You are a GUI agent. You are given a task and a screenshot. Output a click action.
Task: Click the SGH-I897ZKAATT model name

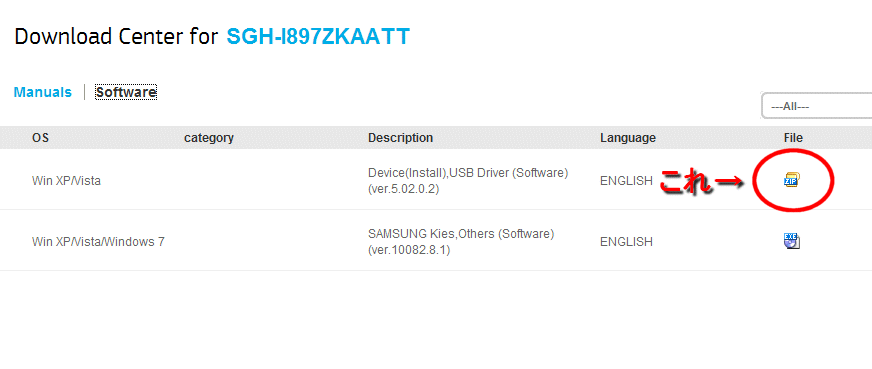318,36
